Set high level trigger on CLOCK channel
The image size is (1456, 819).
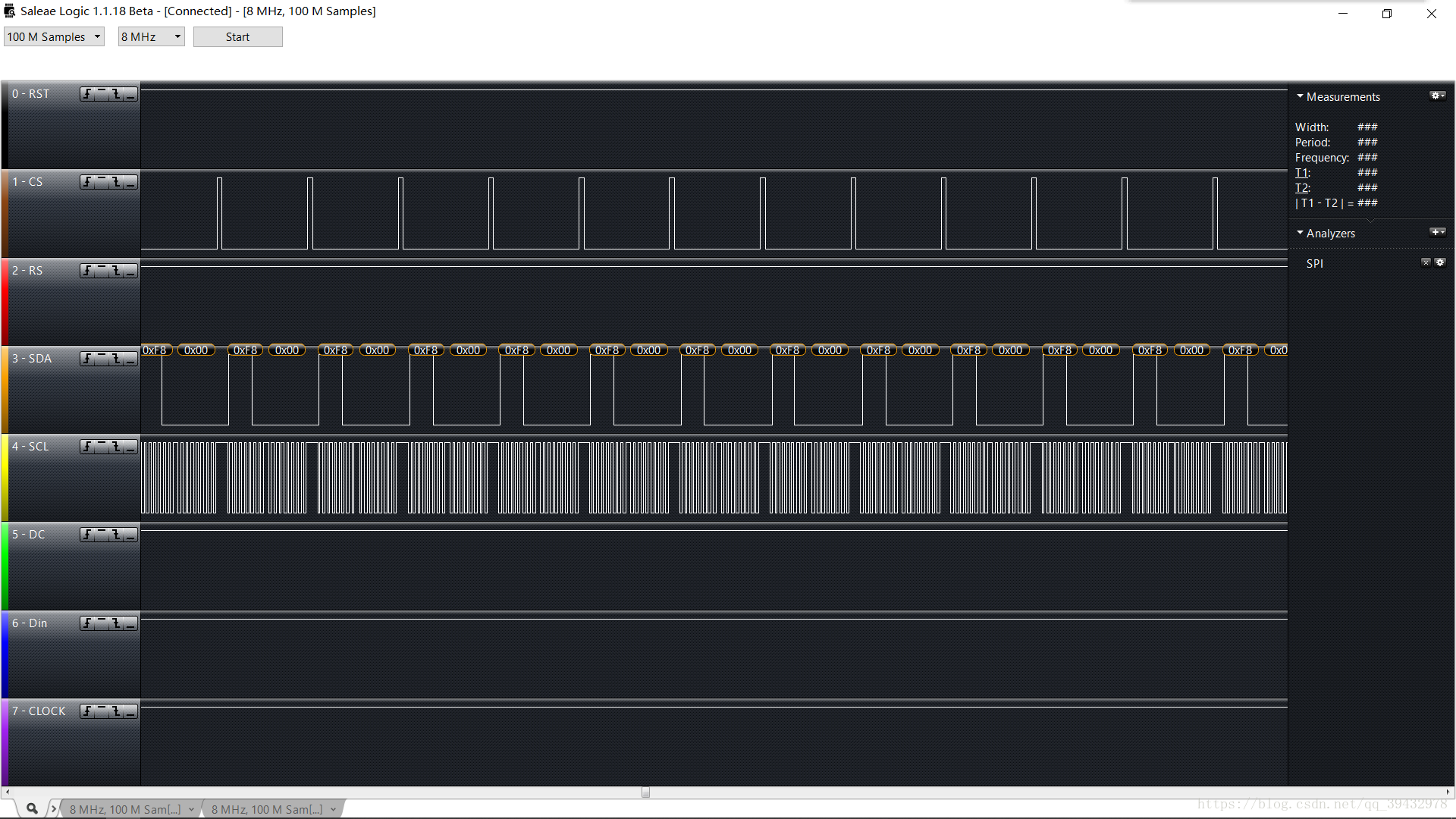pyautogui.click(x=102, y=711)
